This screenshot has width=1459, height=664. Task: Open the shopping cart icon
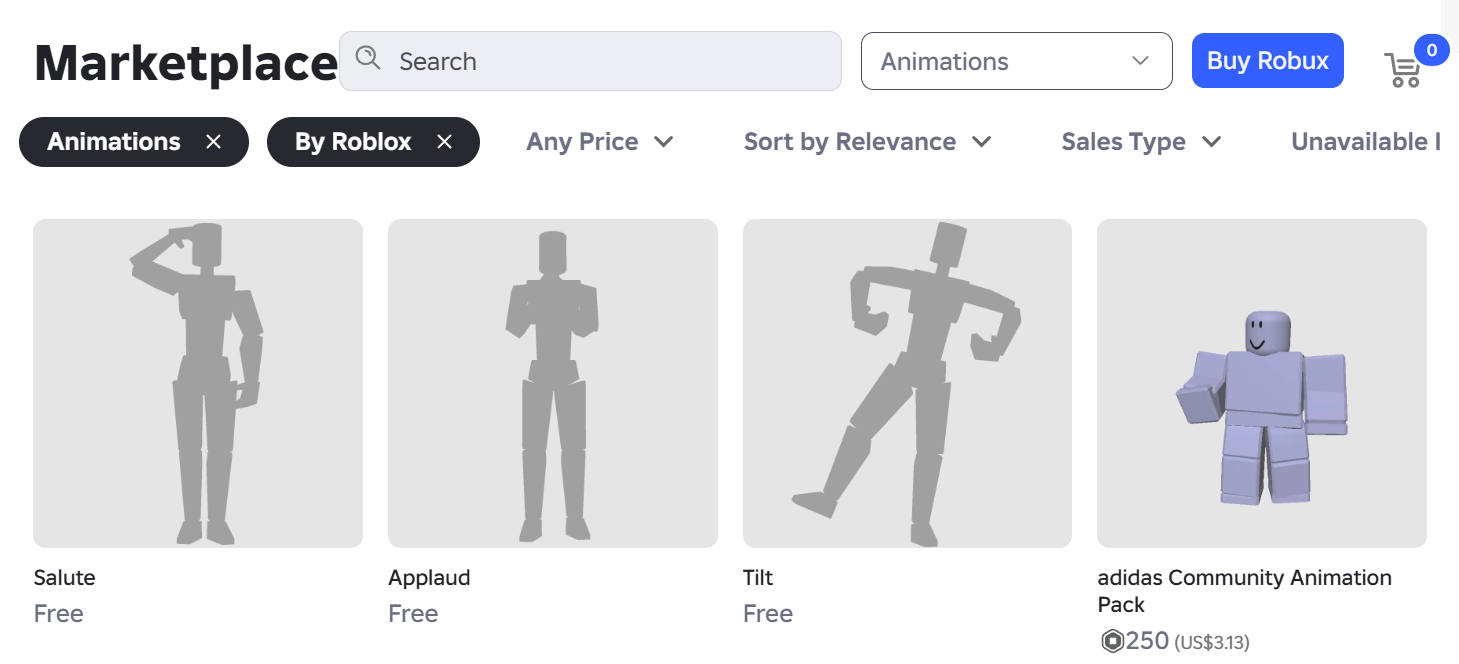coord(1402,70)
